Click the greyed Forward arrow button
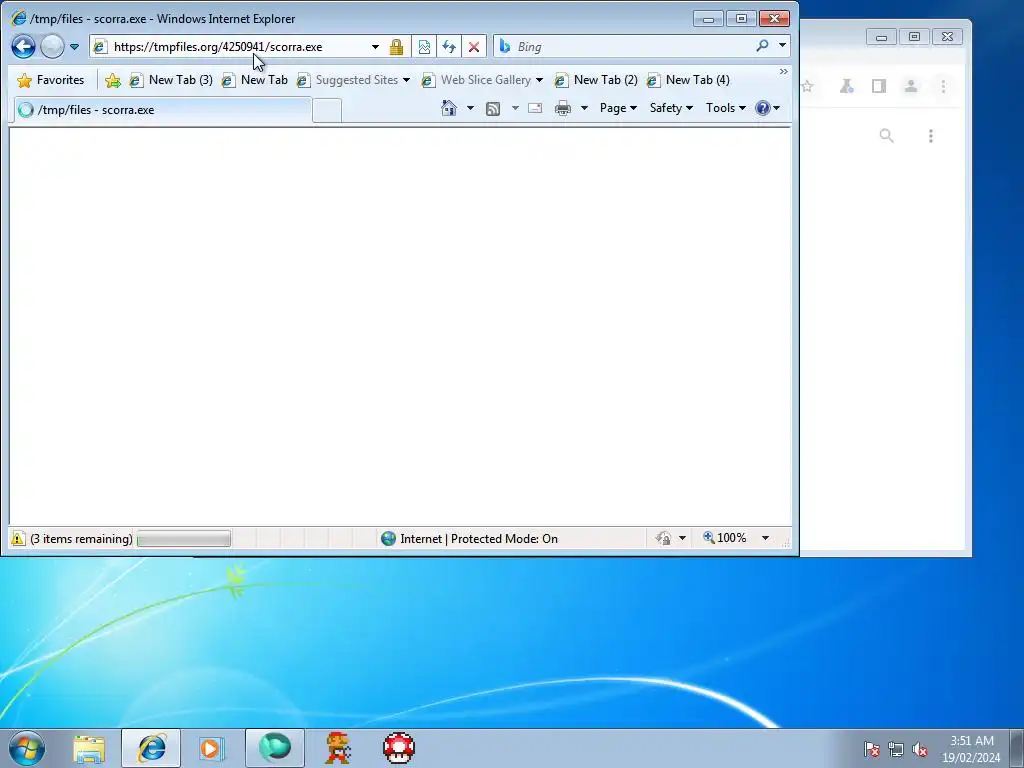Image resolution: width=1024 pixels, height=768 pixels. click(52, 46)
